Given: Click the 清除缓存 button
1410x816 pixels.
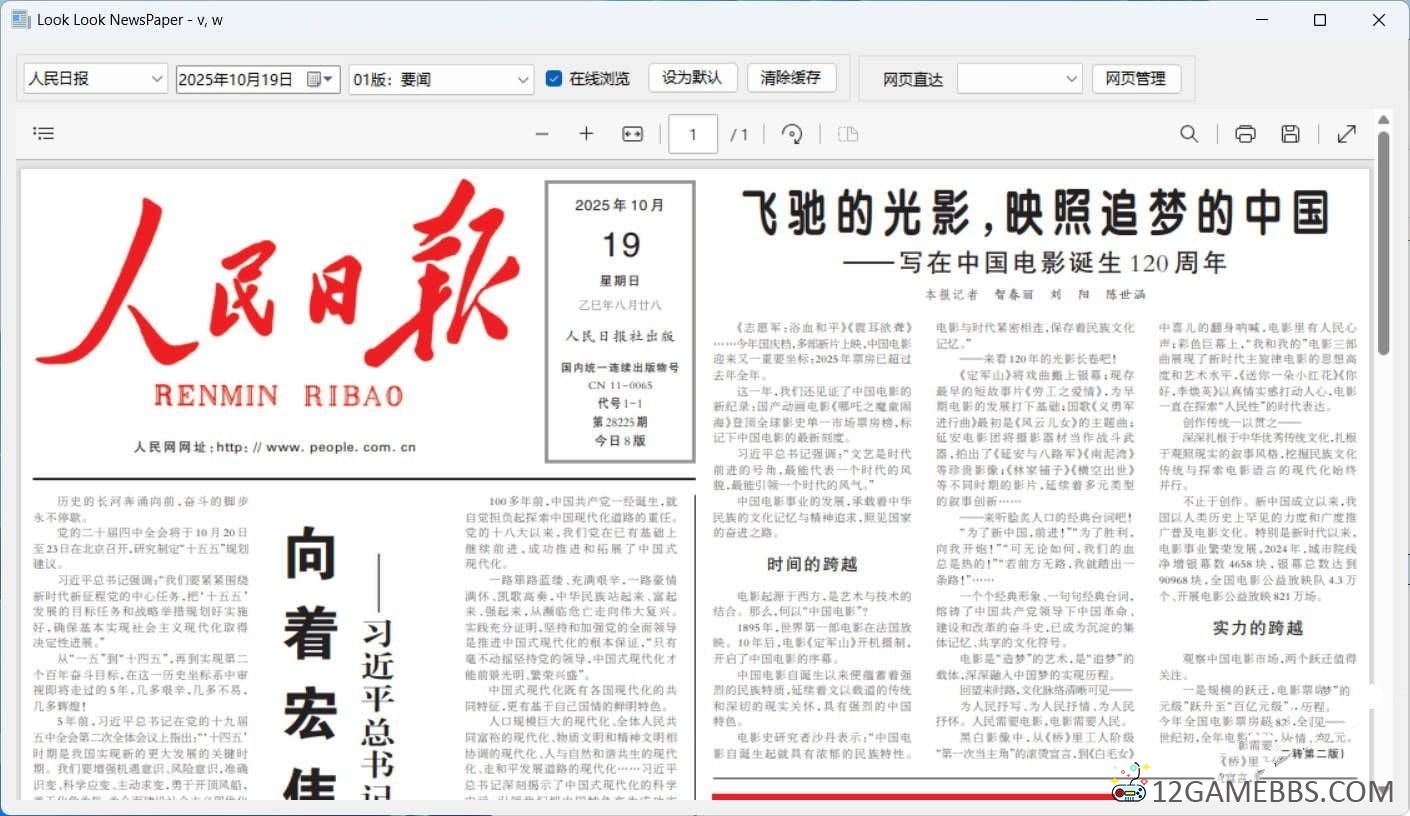Looking at the screenshot, I should click(791, 78).
